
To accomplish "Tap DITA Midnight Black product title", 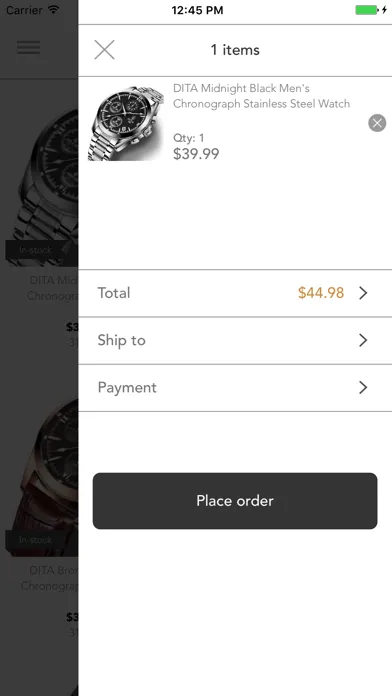I will tap(261, 96).
